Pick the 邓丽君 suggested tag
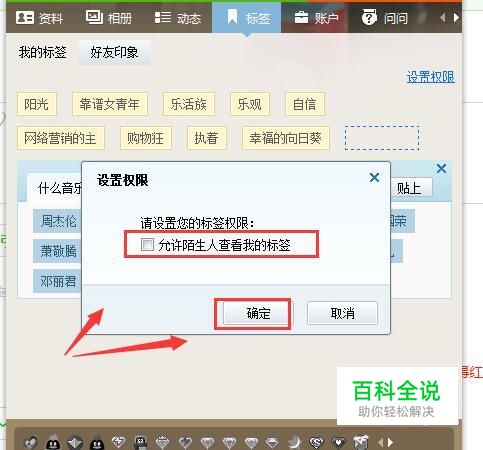Image resolution: width=483 pixels, height=450 pixels. coord(57,281)
